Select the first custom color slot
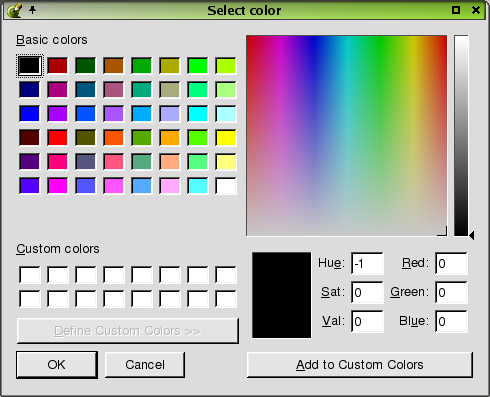This screenshot has height=397, width=490. click(30, 275)
